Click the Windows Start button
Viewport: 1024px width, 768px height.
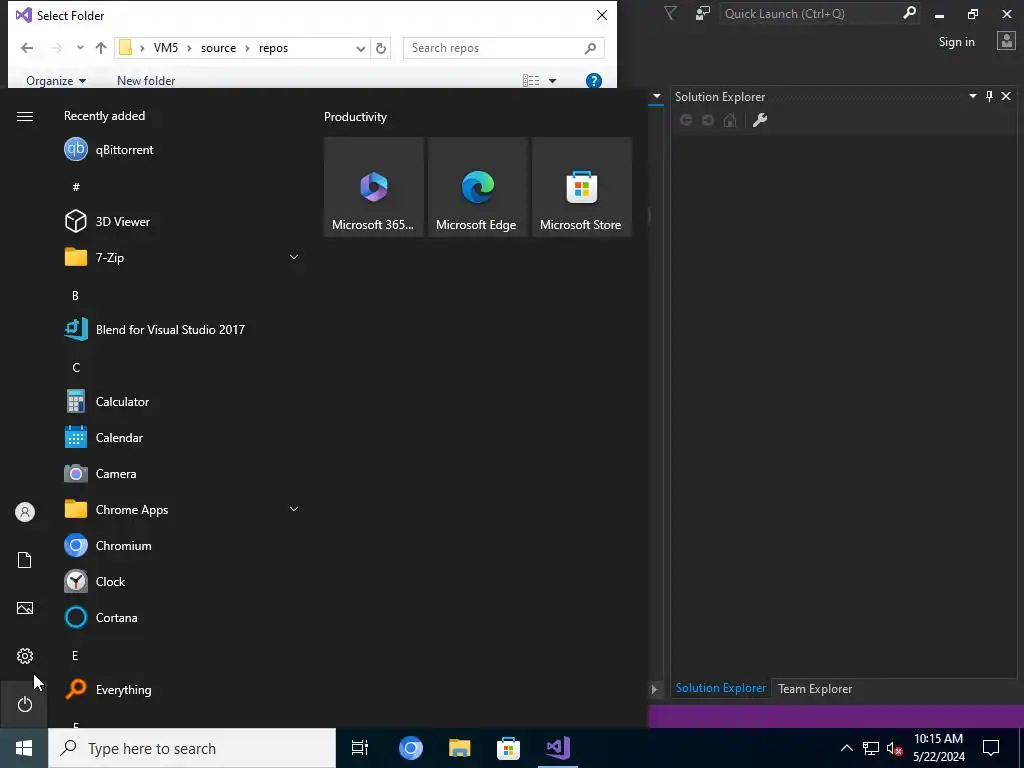point(24,748)
